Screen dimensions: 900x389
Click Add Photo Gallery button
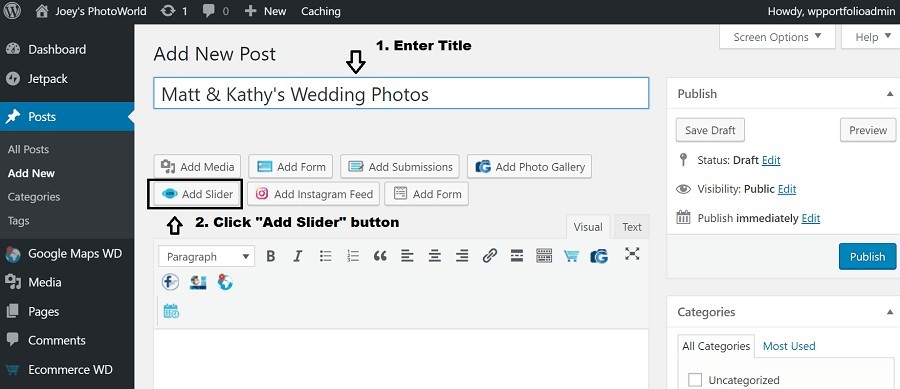(529, 167)
